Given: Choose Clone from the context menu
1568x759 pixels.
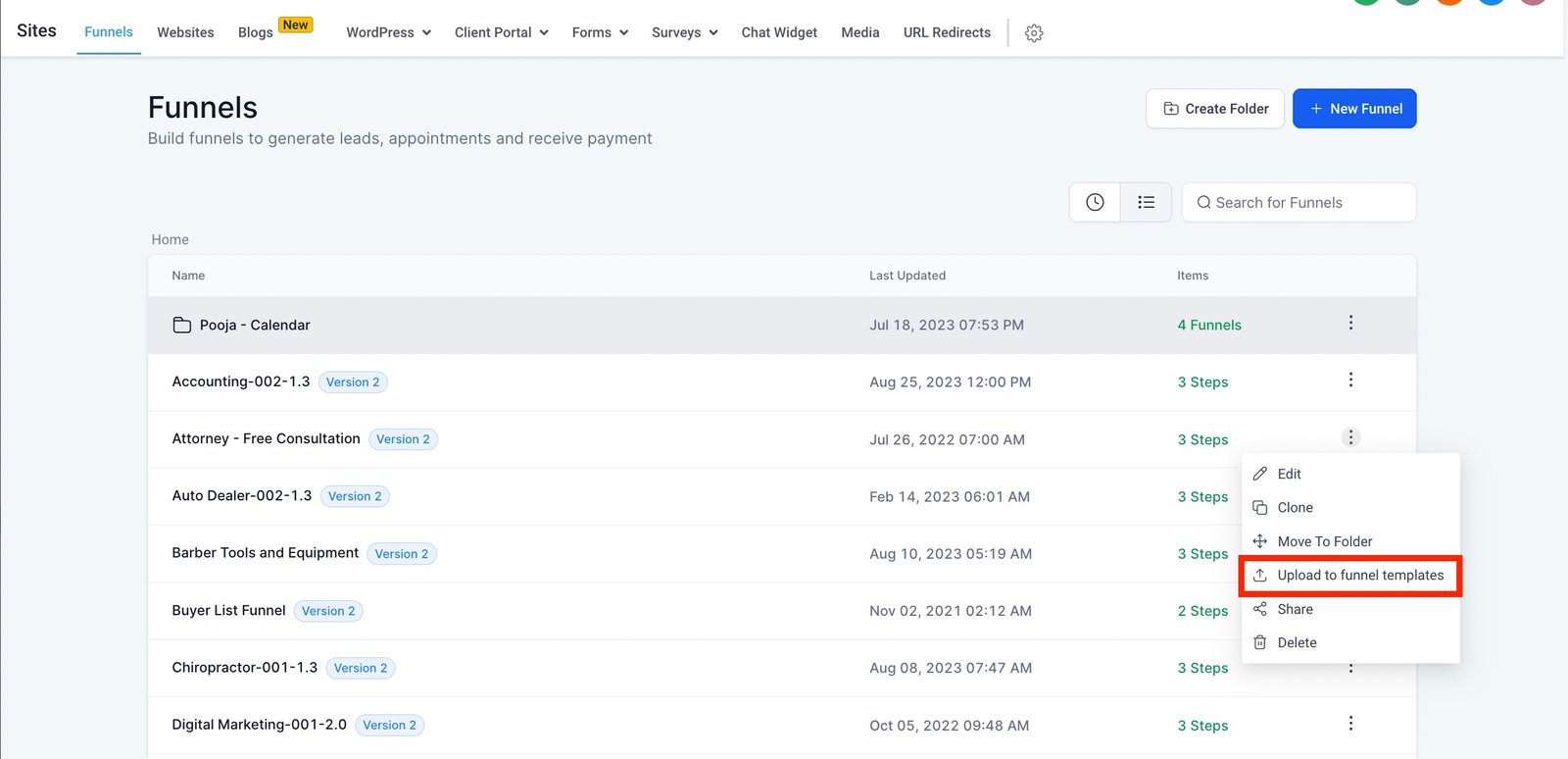Looking at the screenshot, I should [x=1295, y=508].
